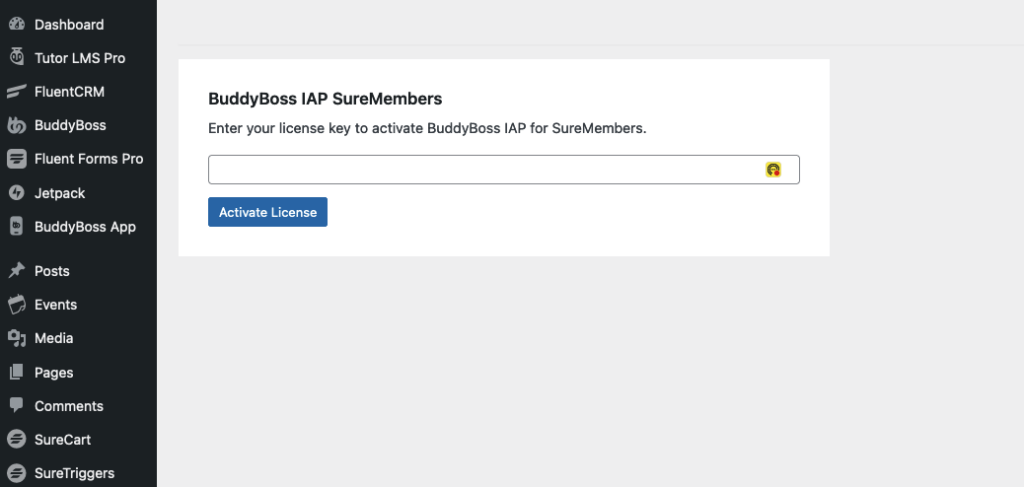
Task: Click the Events calendar icon
Action: click(16, 305)
